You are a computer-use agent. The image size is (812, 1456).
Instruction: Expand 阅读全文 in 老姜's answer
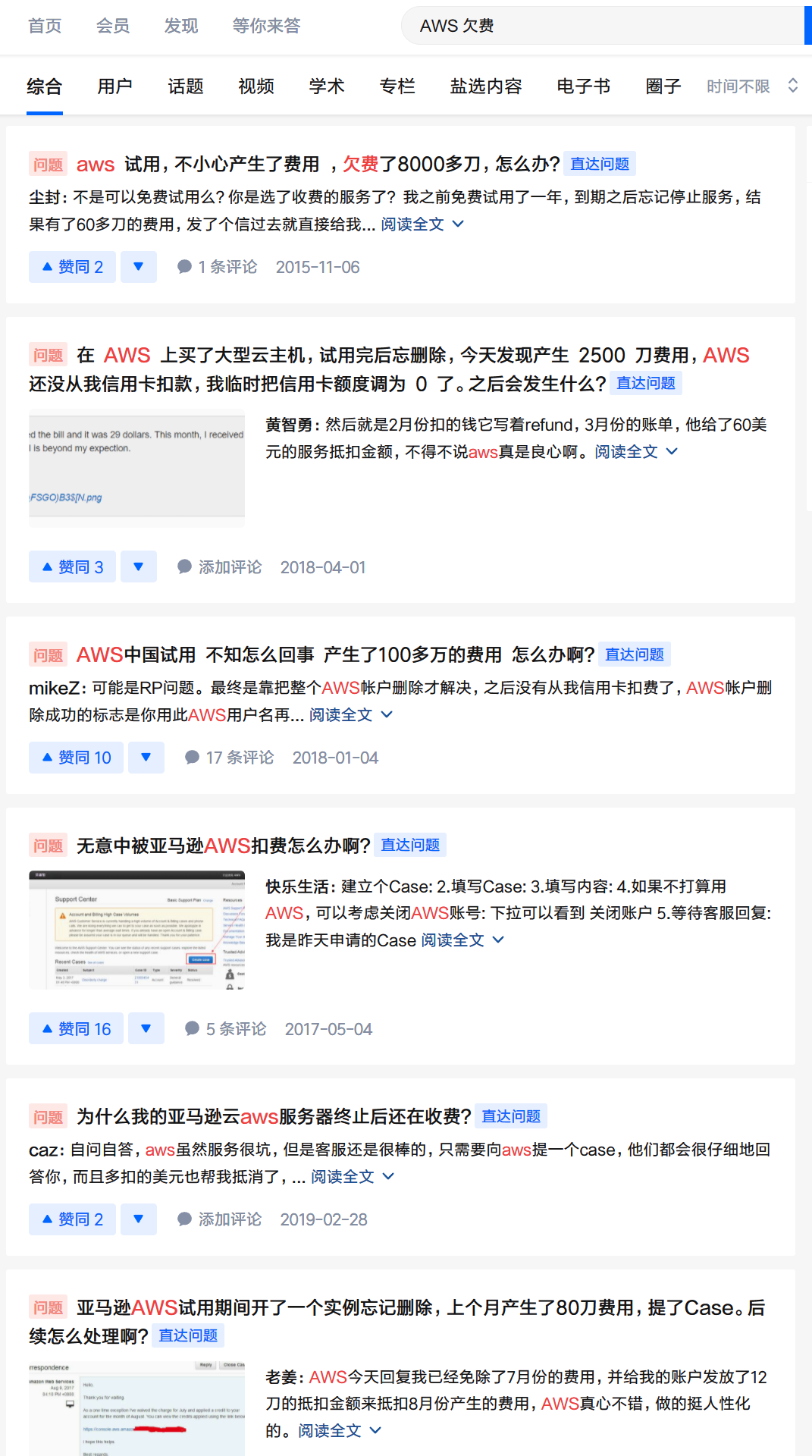point(340,1431)
